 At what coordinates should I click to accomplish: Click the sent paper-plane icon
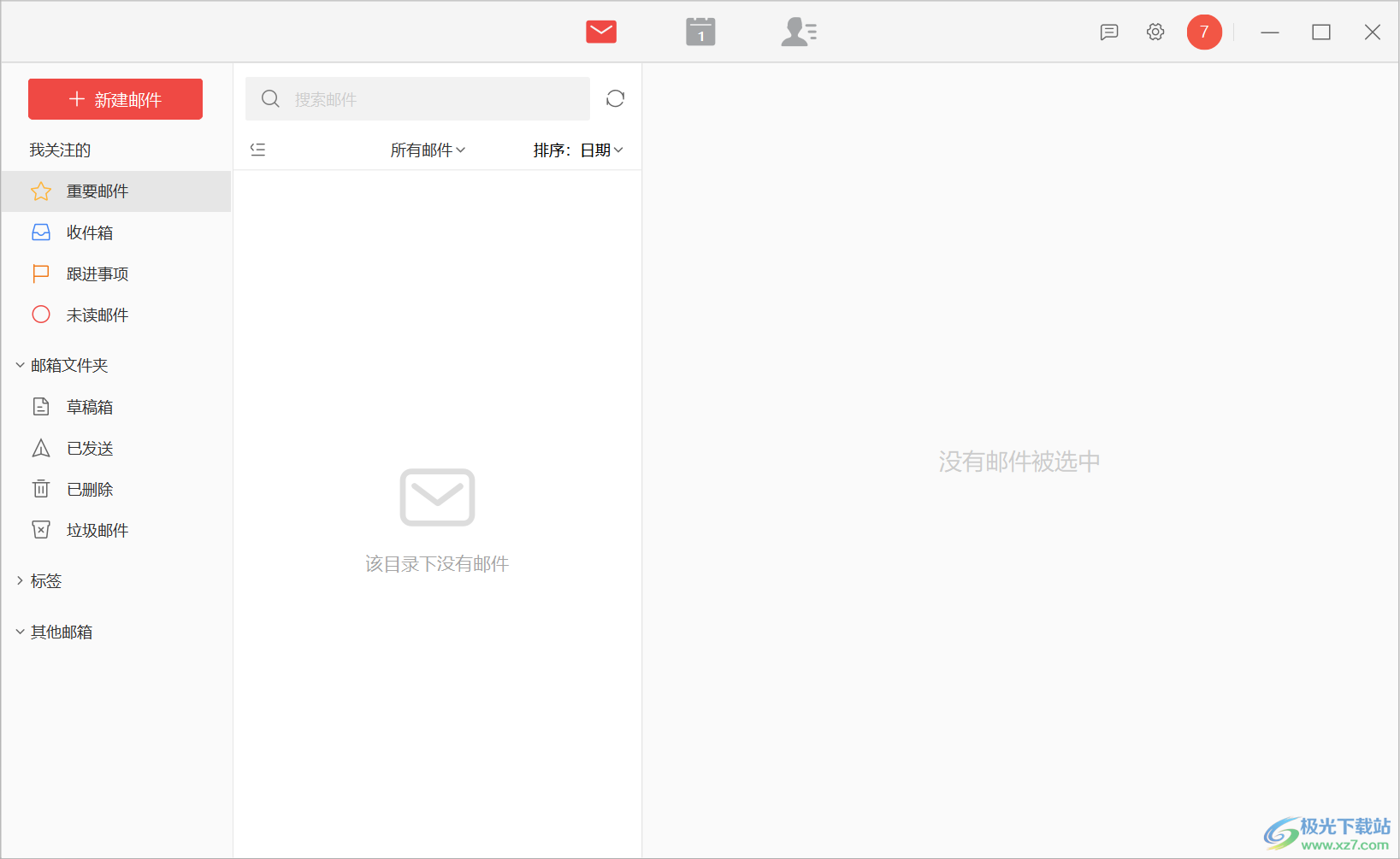coord(41,448)
